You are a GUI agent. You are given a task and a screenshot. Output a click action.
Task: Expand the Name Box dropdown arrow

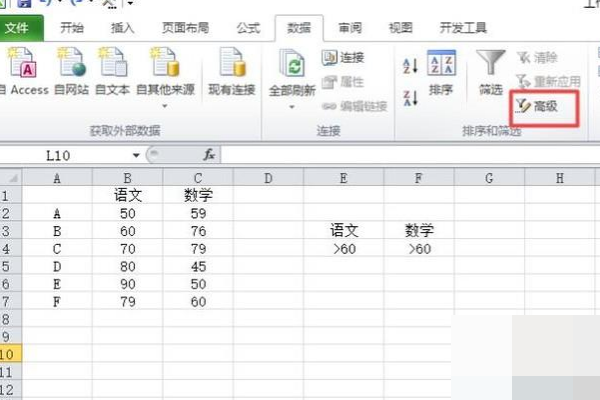coord(136,155)
